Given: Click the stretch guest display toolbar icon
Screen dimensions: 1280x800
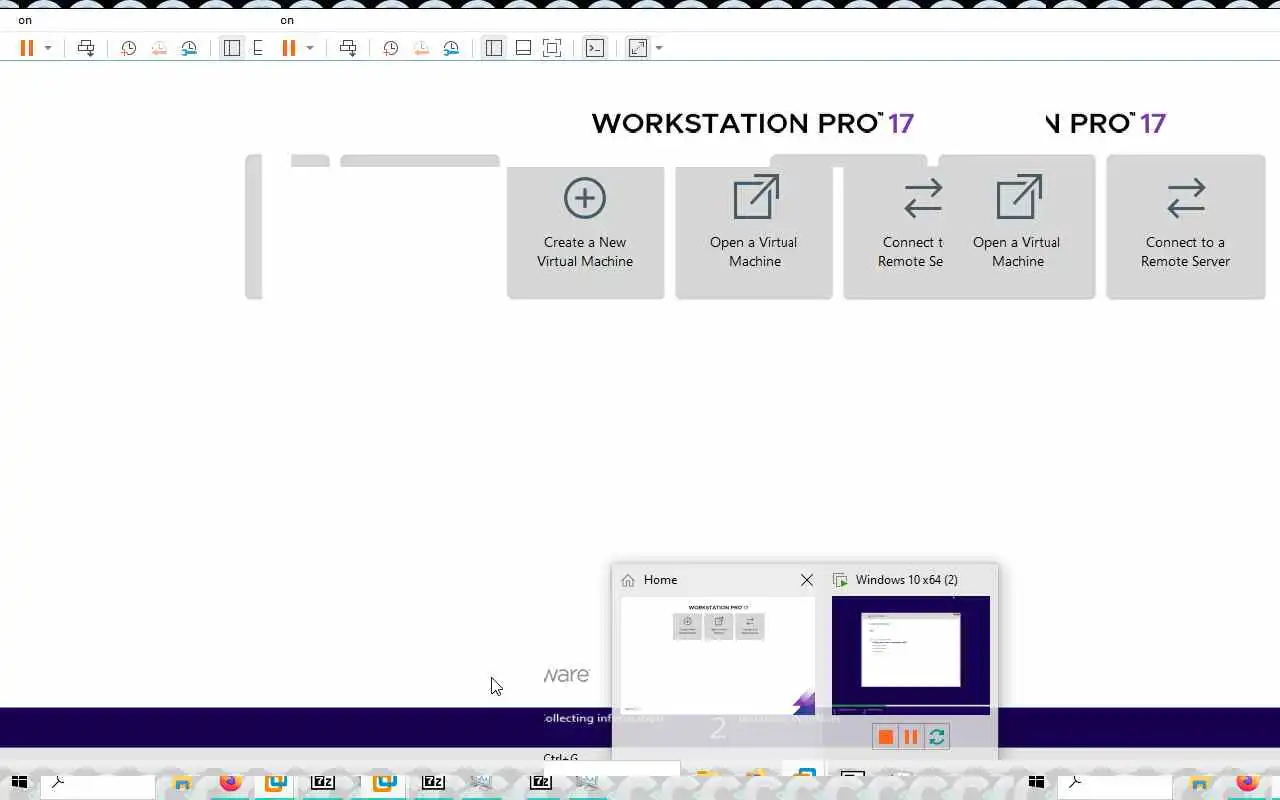Looking at the screenshot, I should [x=638, y=48].
